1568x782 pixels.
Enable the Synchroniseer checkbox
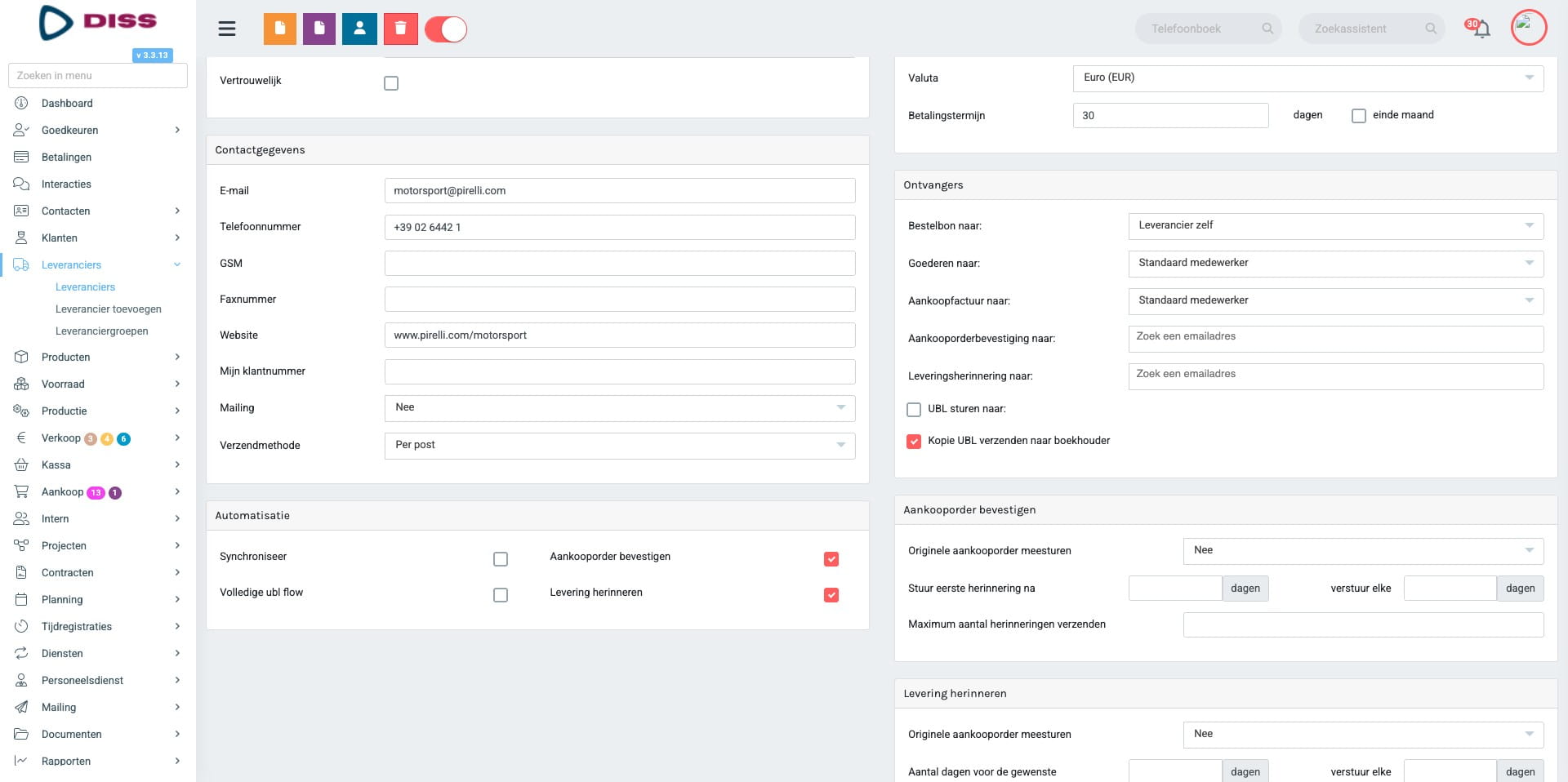pos(501,559)
